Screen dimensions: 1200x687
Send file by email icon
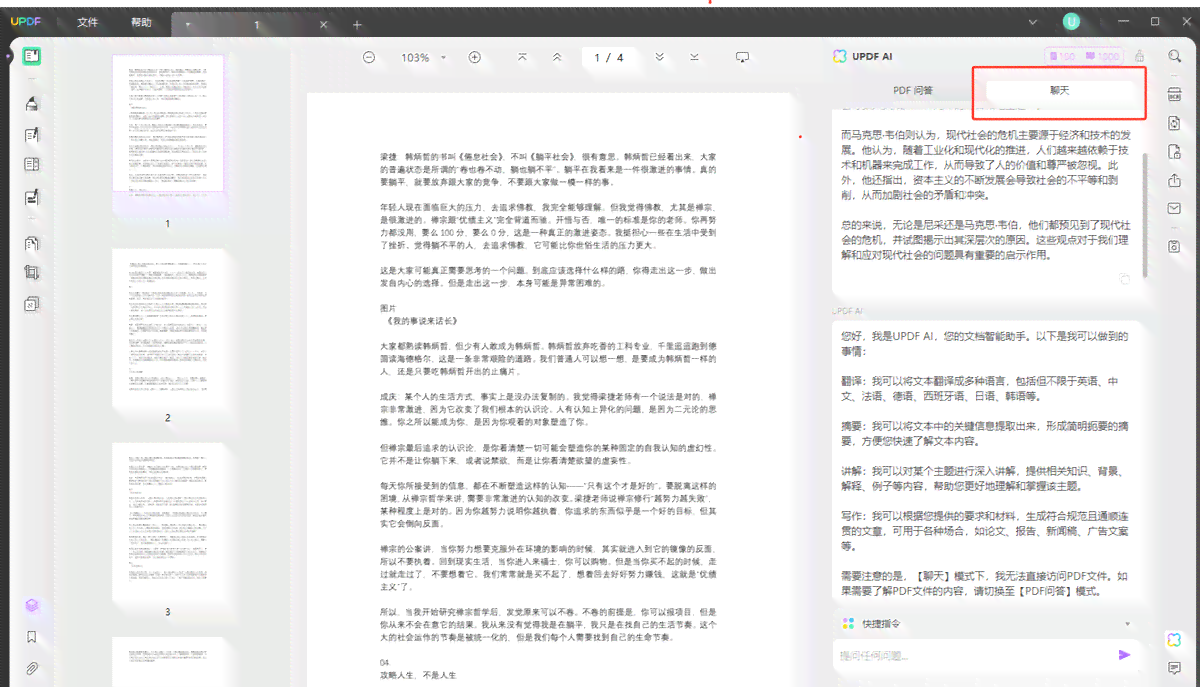coord(1174,209)
